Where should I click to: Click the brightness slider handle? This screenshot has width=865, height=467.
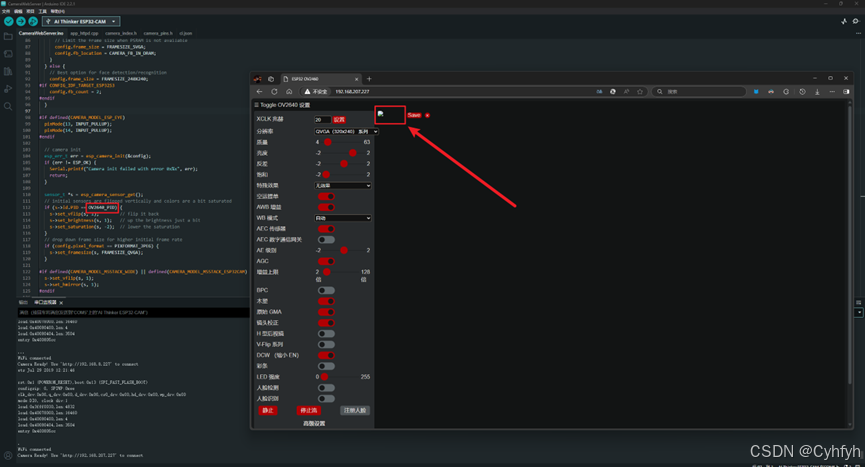pyautogui.click(x=353, y=153)
